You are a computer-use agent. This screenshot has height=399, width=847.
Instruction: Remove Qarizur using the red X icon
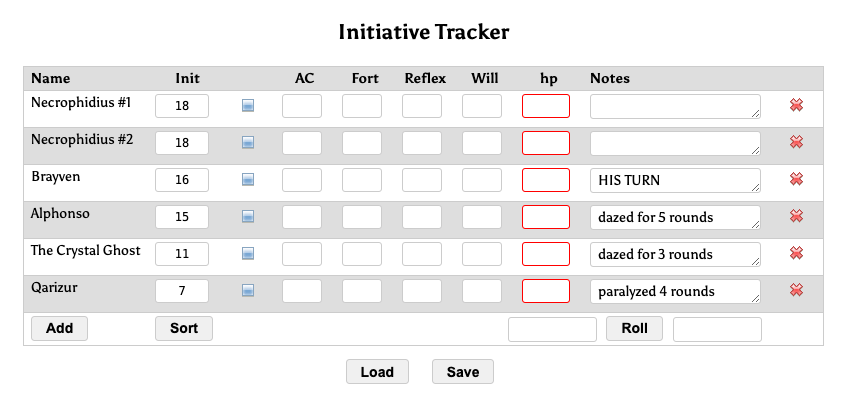(796, 290)
